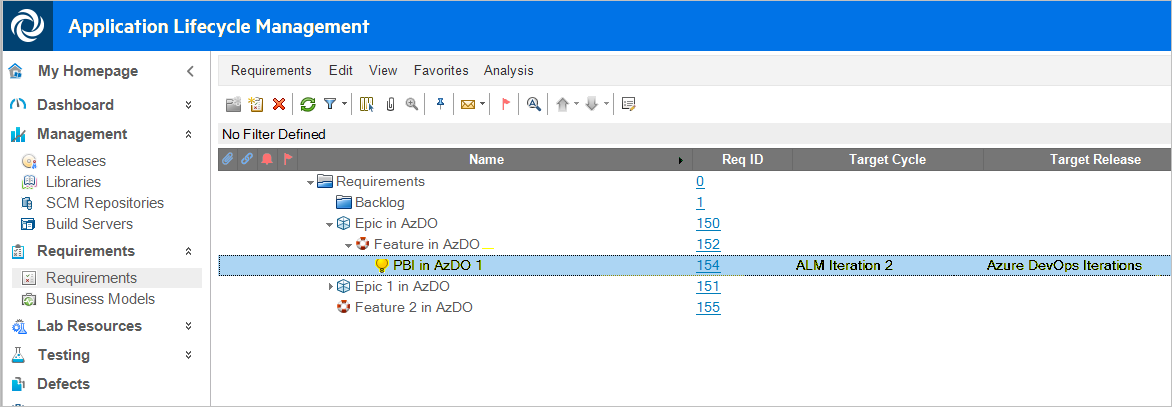
Task: Click the gray Move Down arrow icon
Action: [592, 105]
